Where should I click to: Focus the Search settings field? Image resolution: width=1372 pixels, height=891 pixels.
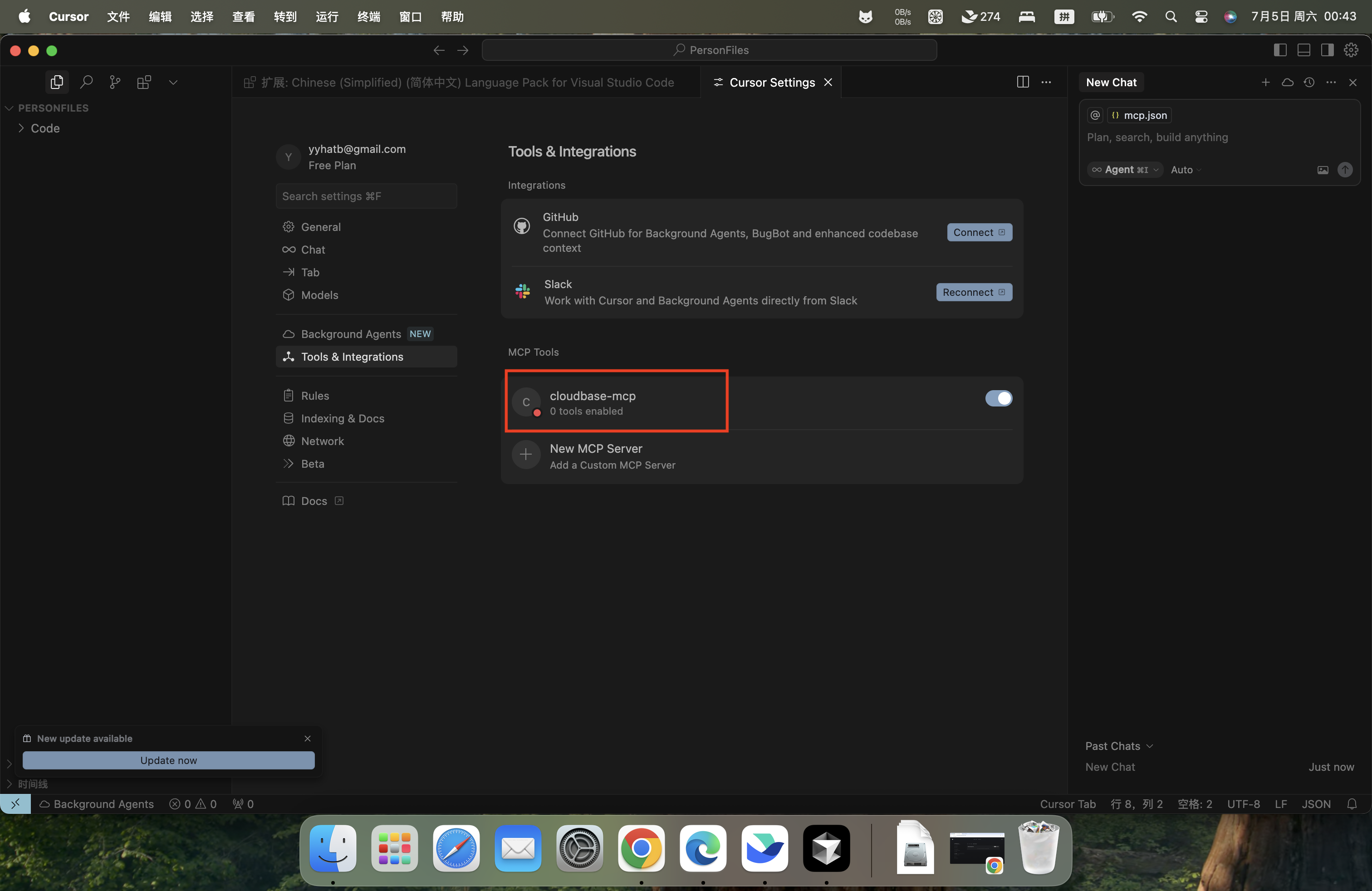[x=366, y=196]
